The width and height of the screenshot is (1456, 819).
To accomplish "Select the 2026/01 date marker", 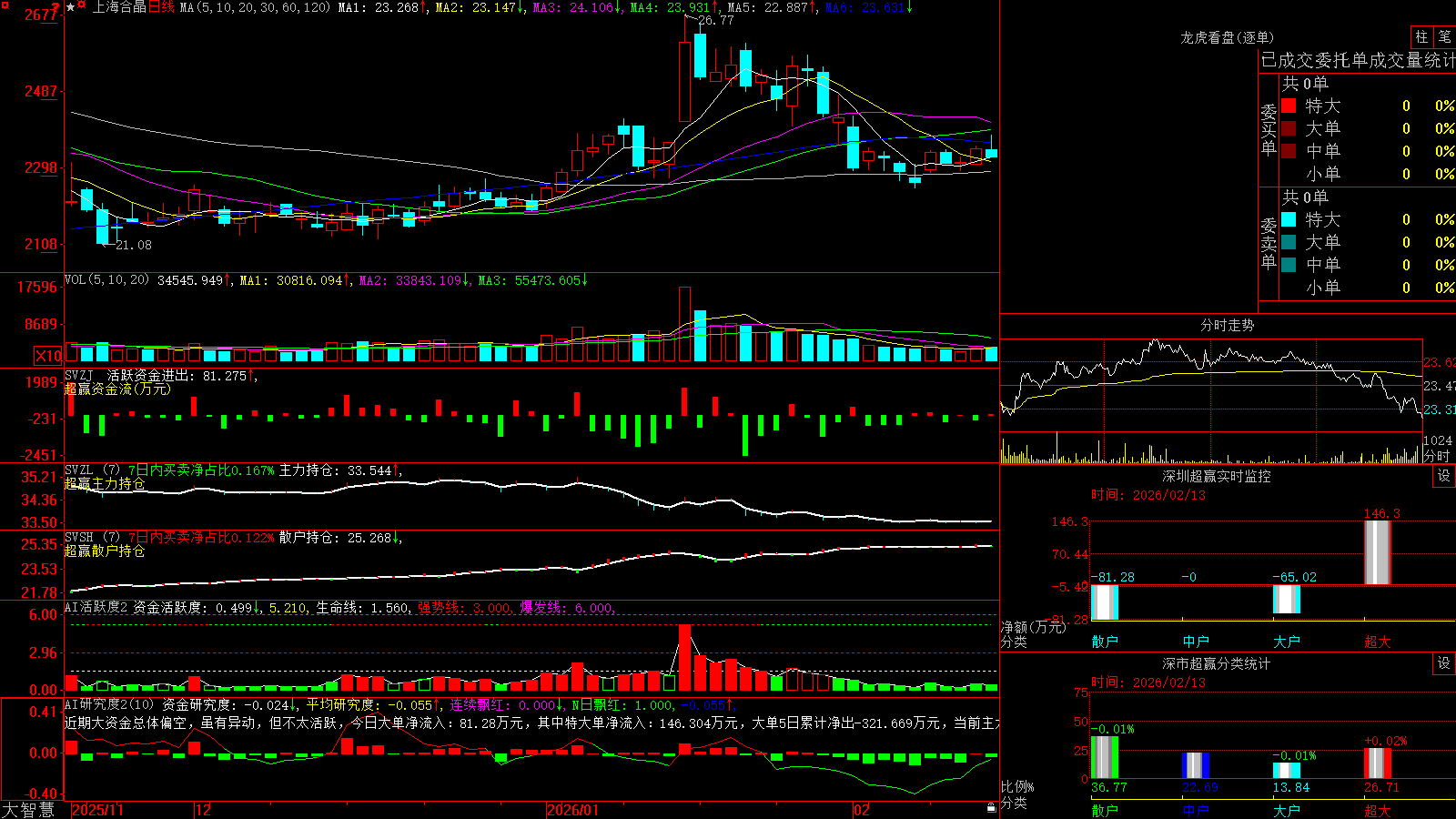I will pos(572,810).
